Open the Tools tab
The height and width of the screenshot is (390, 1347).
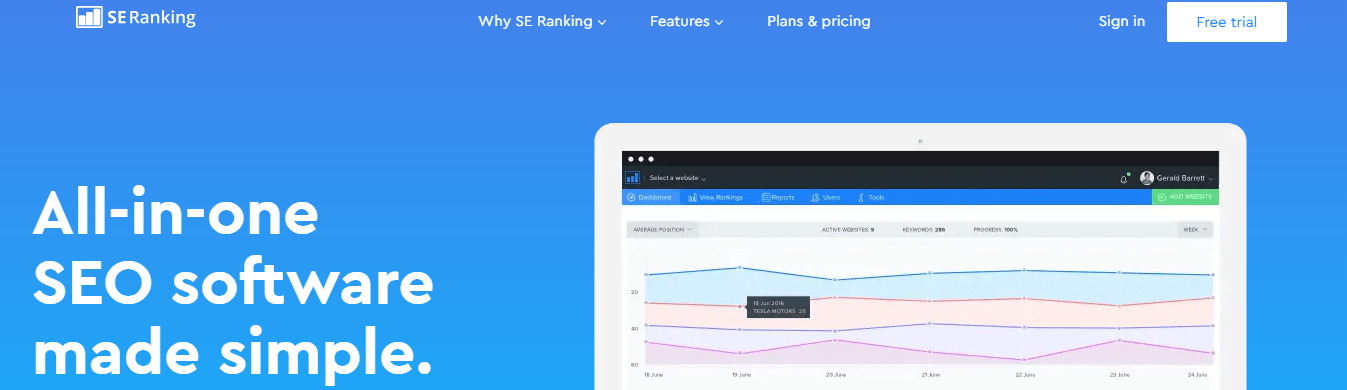coord(871,197)
